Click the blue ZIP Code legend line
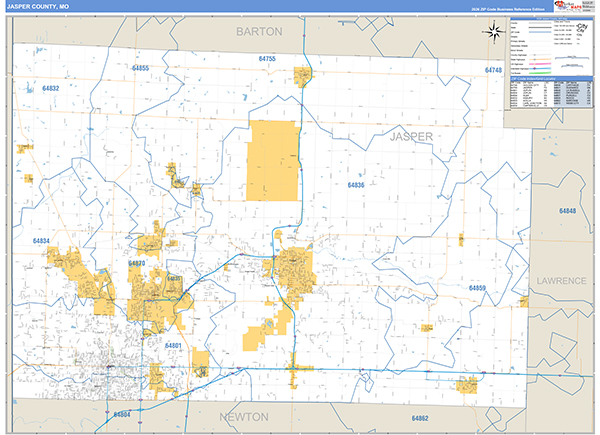This screenshot has width=600, height=435. point(540,32)
